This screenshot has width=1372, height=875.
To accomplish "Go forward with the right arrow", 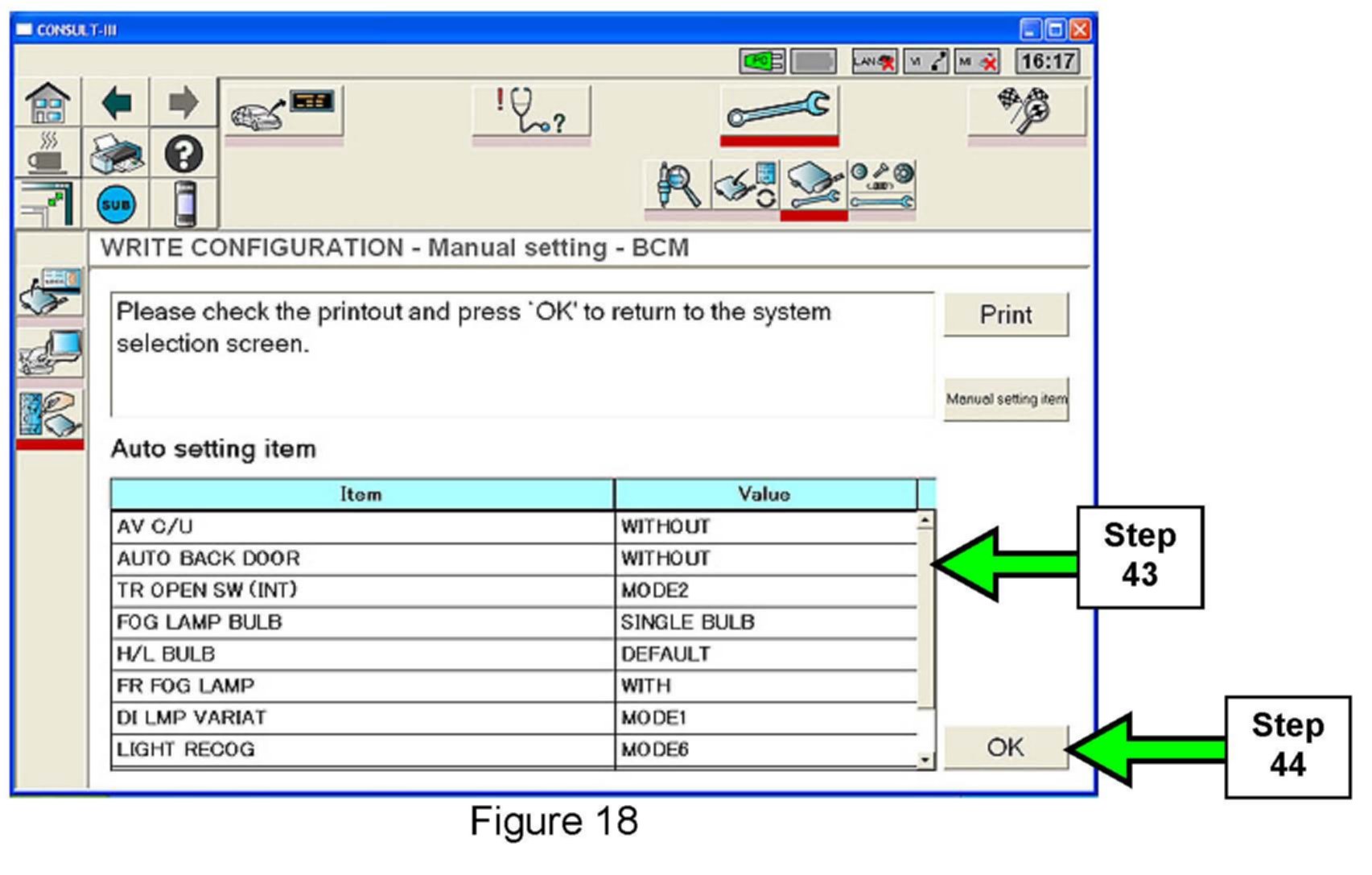I will [183, 103].
